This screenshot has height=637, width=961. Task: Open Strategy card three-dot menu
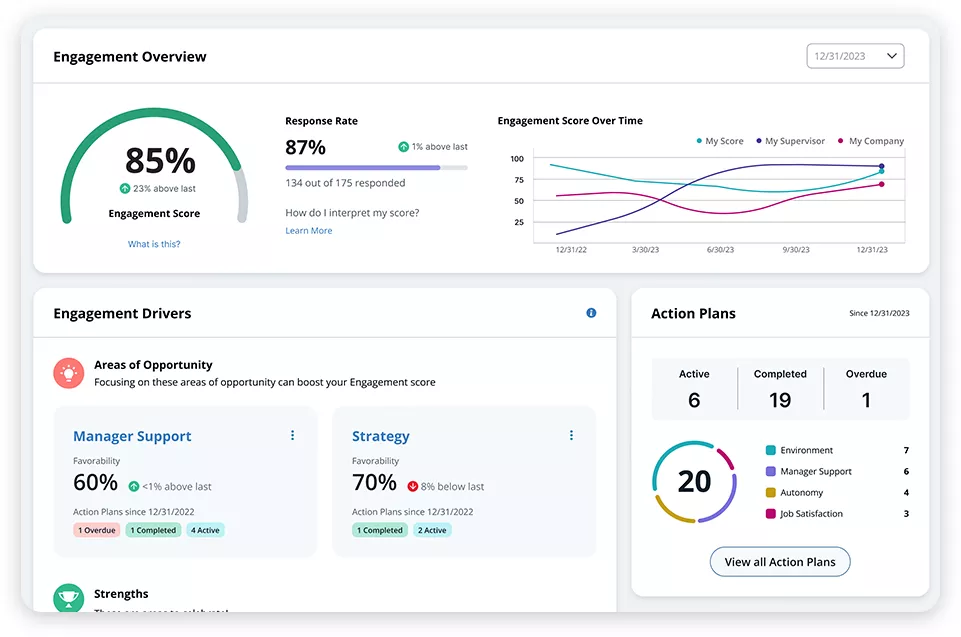coord(572,435)
